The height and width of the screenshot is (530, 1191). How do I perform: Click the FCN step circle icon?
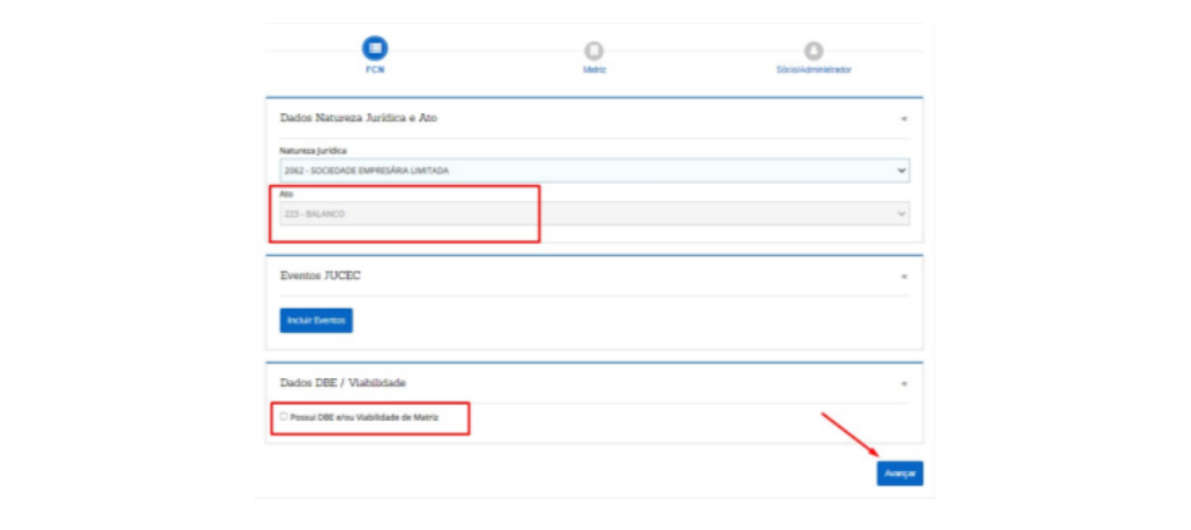374,48
